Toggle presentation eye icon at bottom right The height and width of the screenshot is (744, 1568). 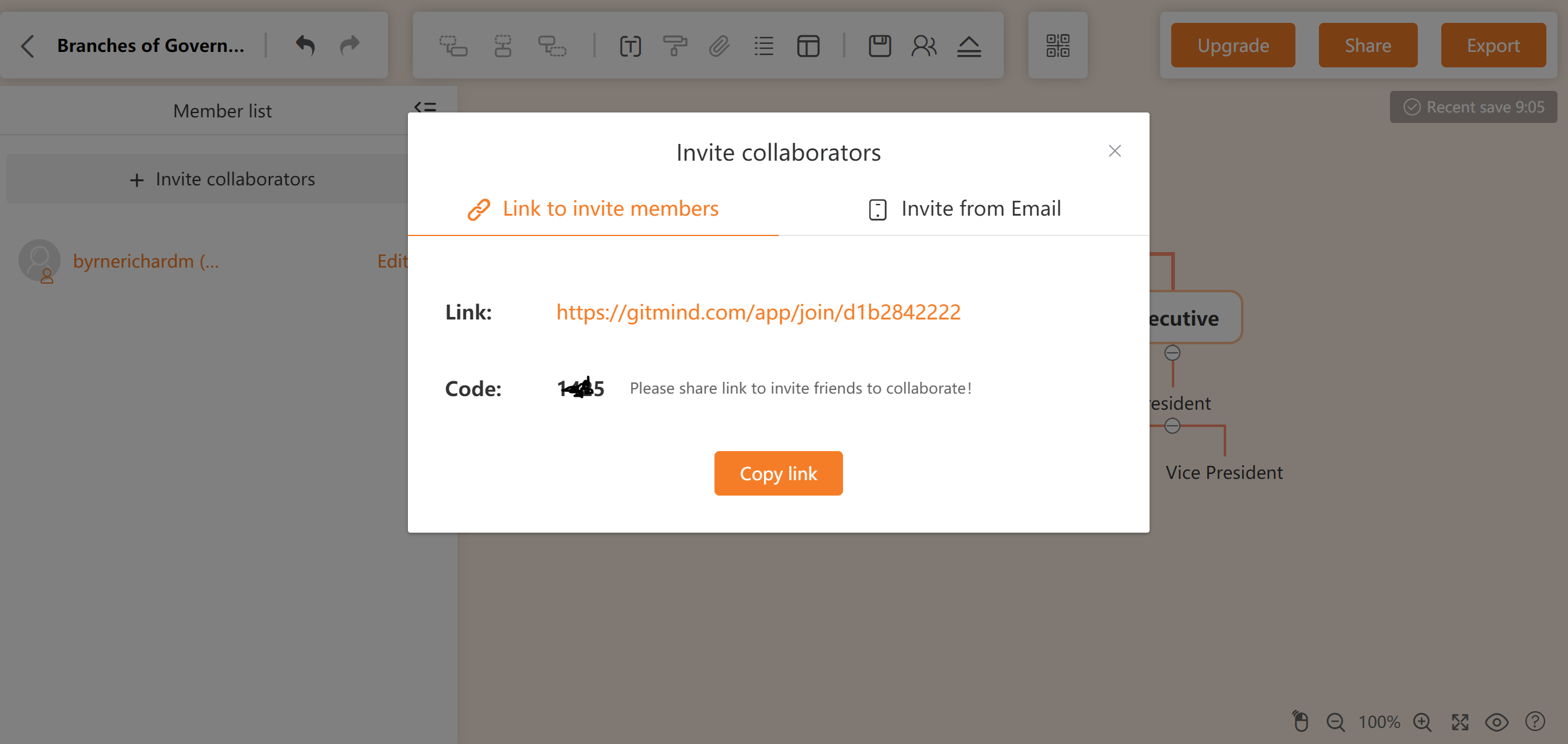pos(1497,722)
